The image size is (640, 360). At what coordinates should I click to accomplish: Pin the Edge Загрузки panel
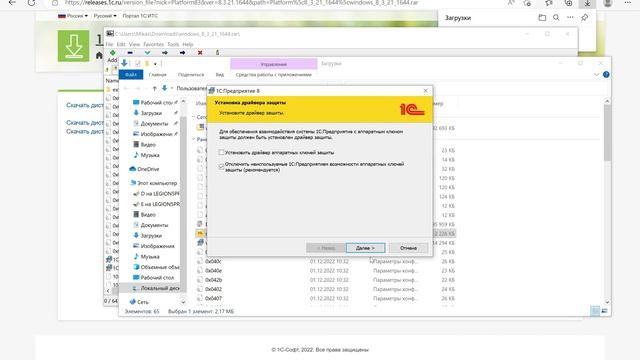point(585,18)
